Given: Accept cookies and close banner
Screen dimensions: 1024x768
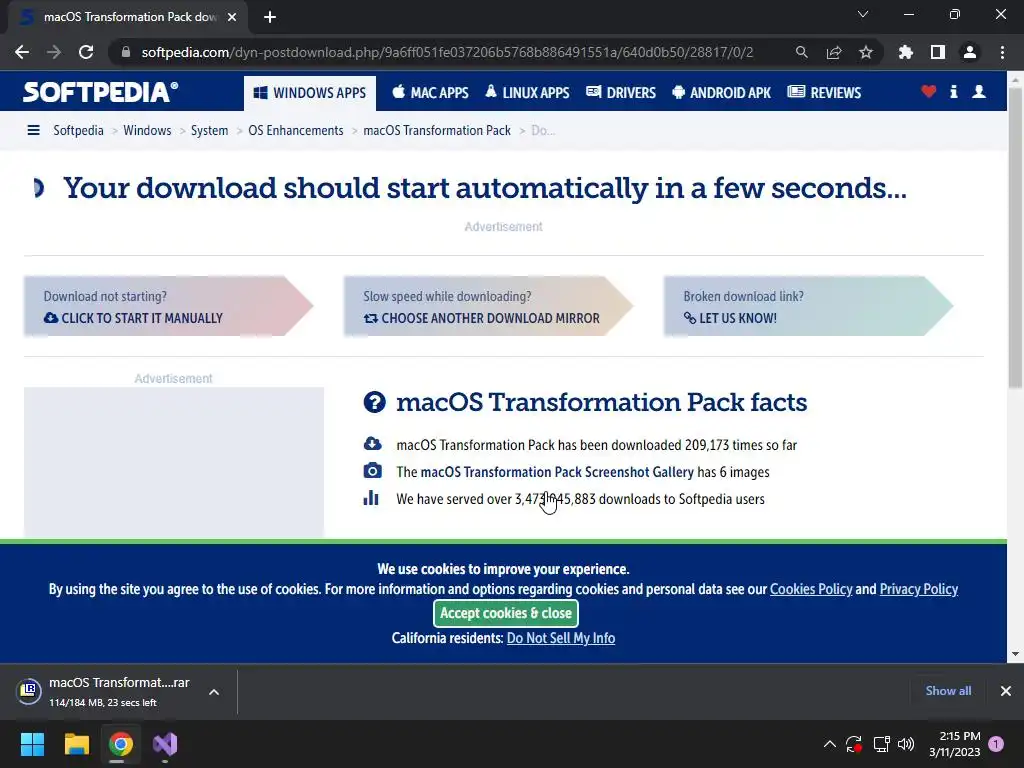Looking at the screenshot, I should click(505, 613).
